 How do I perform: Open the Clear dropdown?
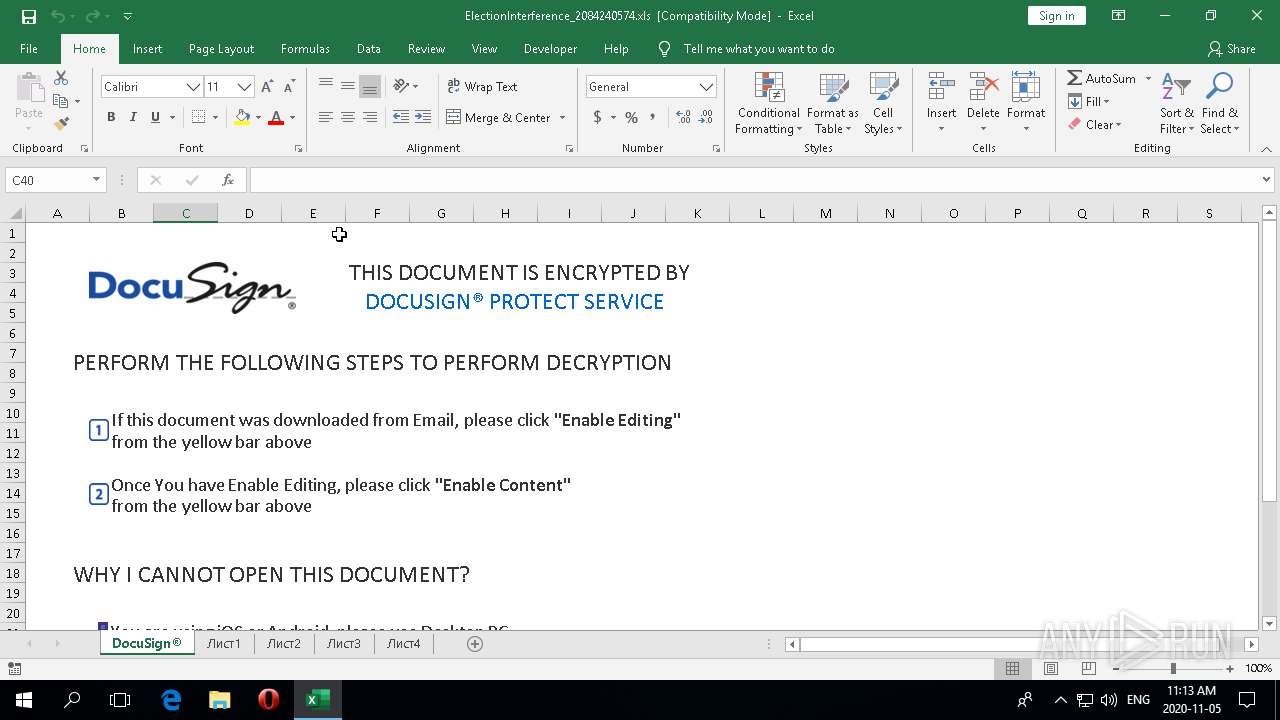(1095, 125)
